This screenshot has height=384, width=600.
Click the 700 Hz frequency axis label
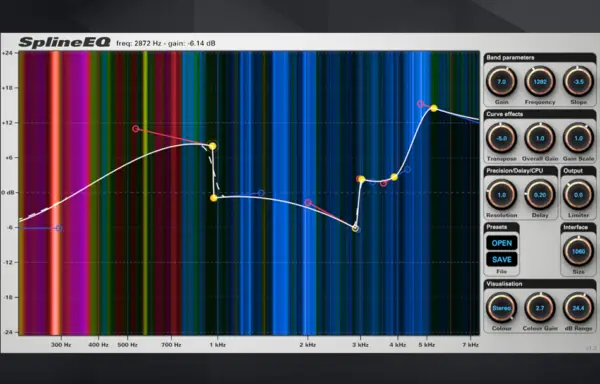click(171, 345)
